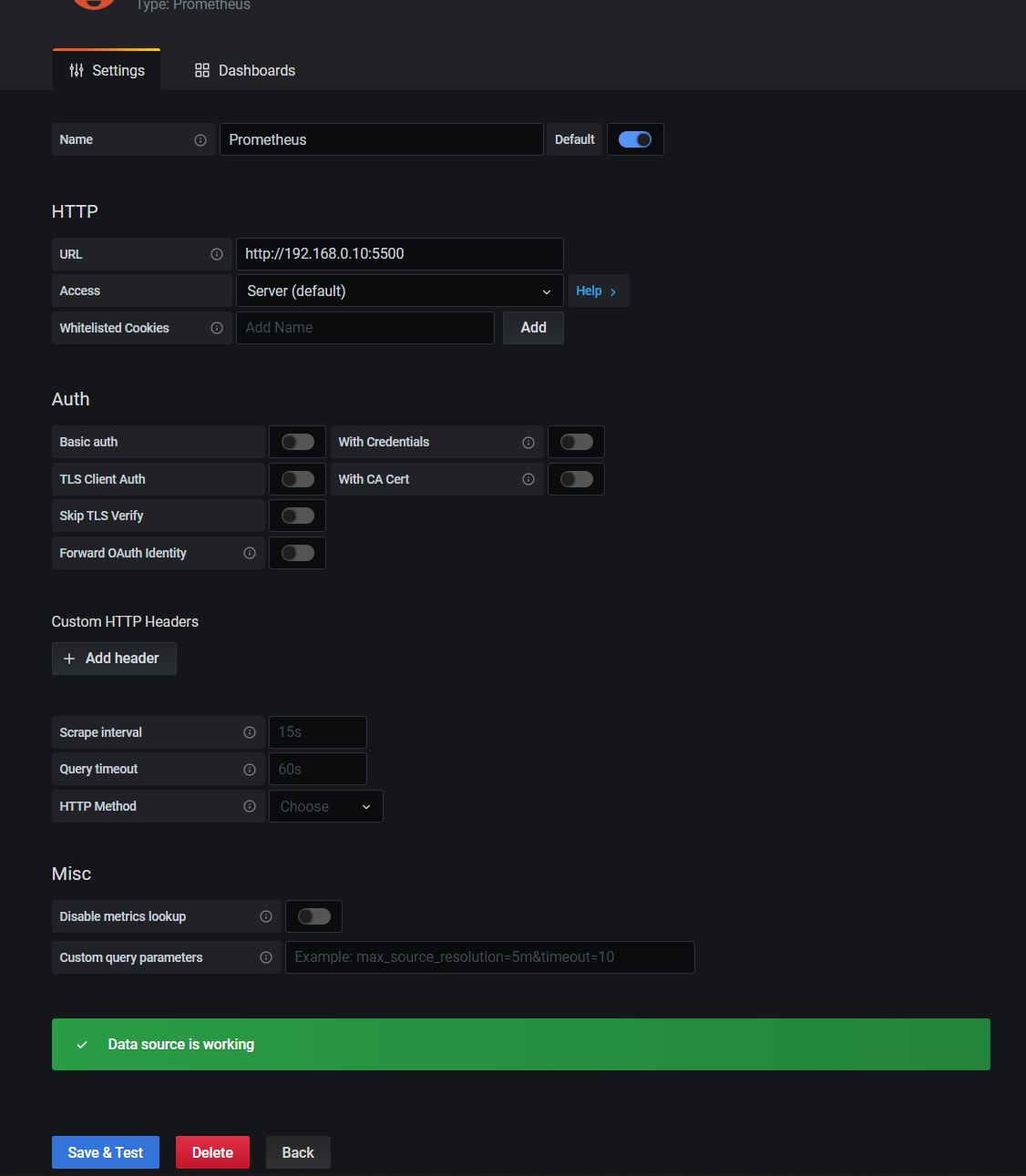Click the Settings tab sliders icon
The image size is (1026, 1176).
(x=77, y=70)
